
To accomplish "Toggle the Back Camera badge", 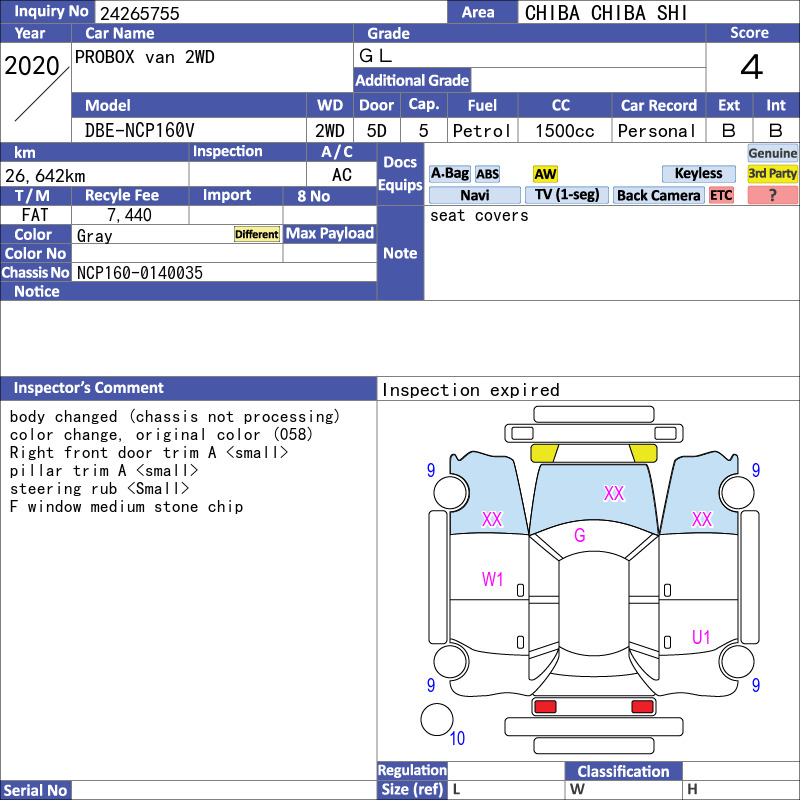I will 658,195.
